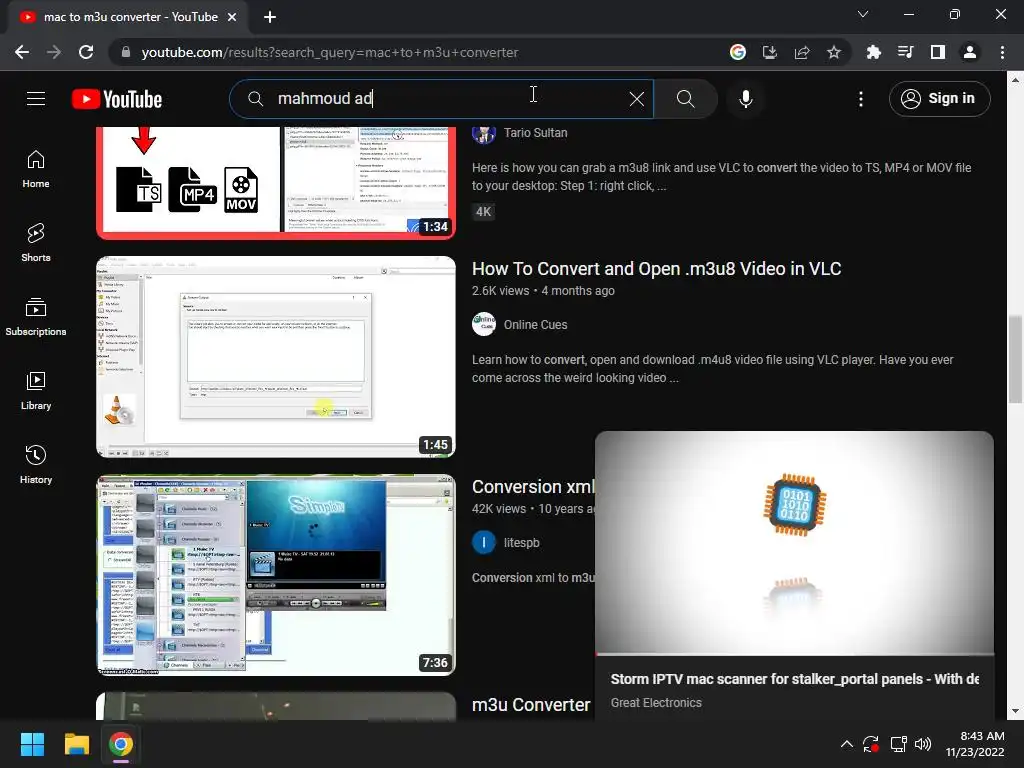Viewport: 1024px width, 768px height.
Task: Click the install app icon in address bar
Action: (x=770, y=52)
